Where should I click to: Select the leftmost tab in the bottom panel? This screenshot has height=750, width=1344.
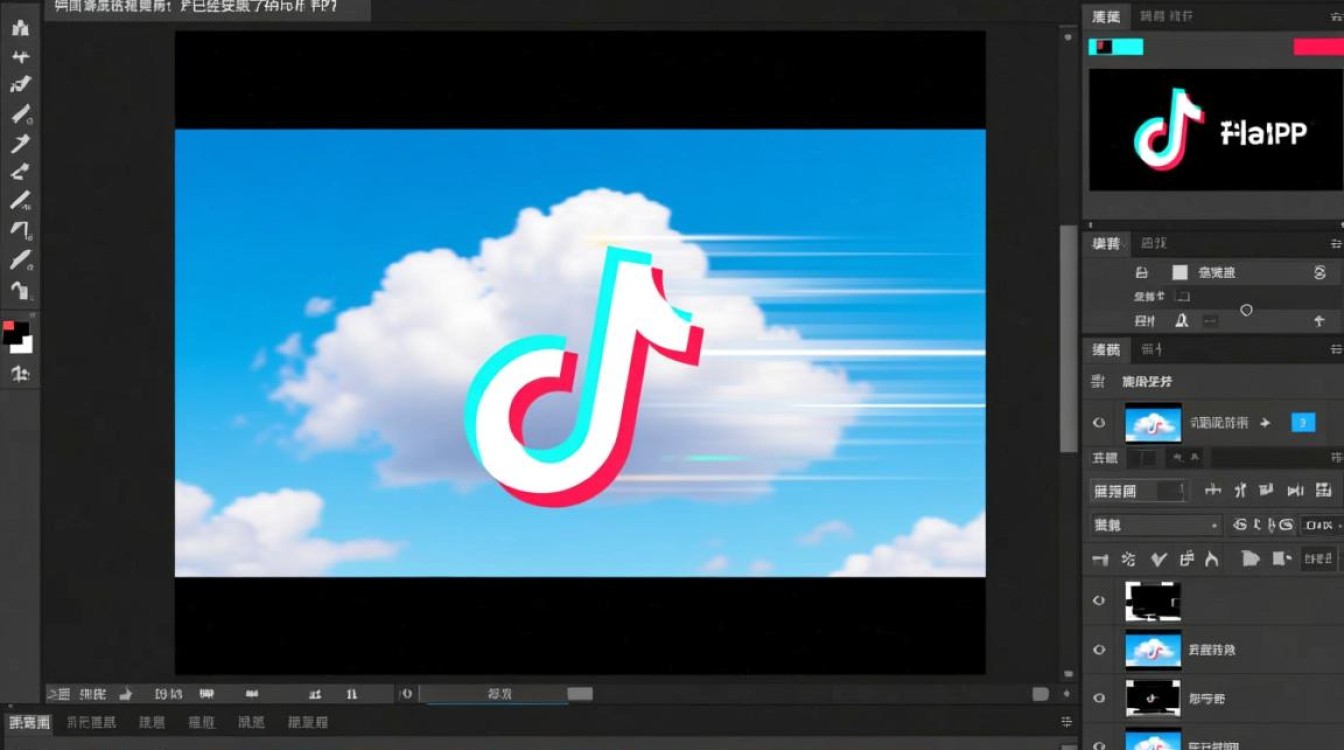click(29, 721)
